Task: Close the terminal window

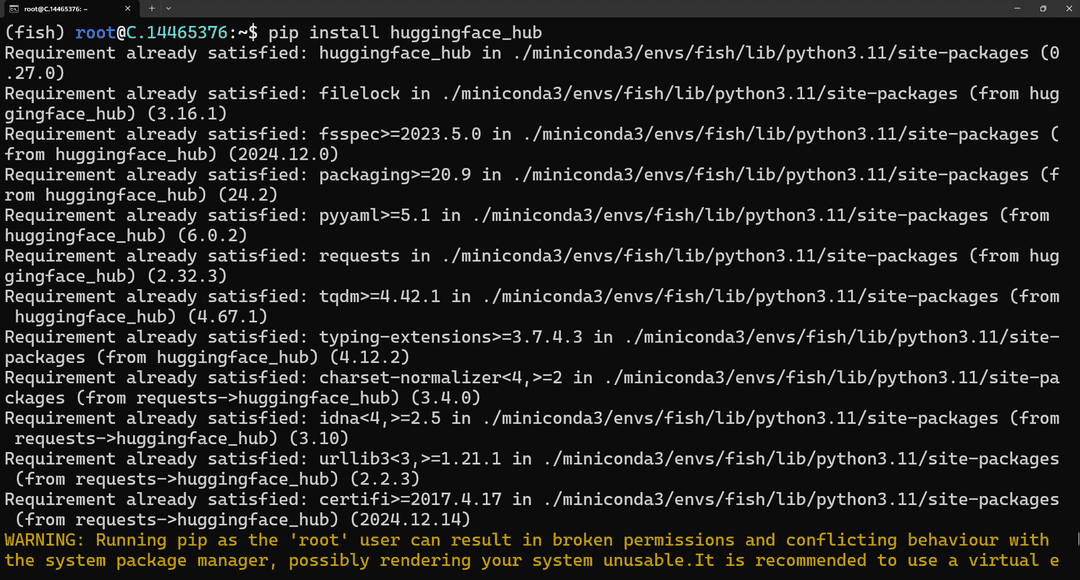Action: 1068,8
